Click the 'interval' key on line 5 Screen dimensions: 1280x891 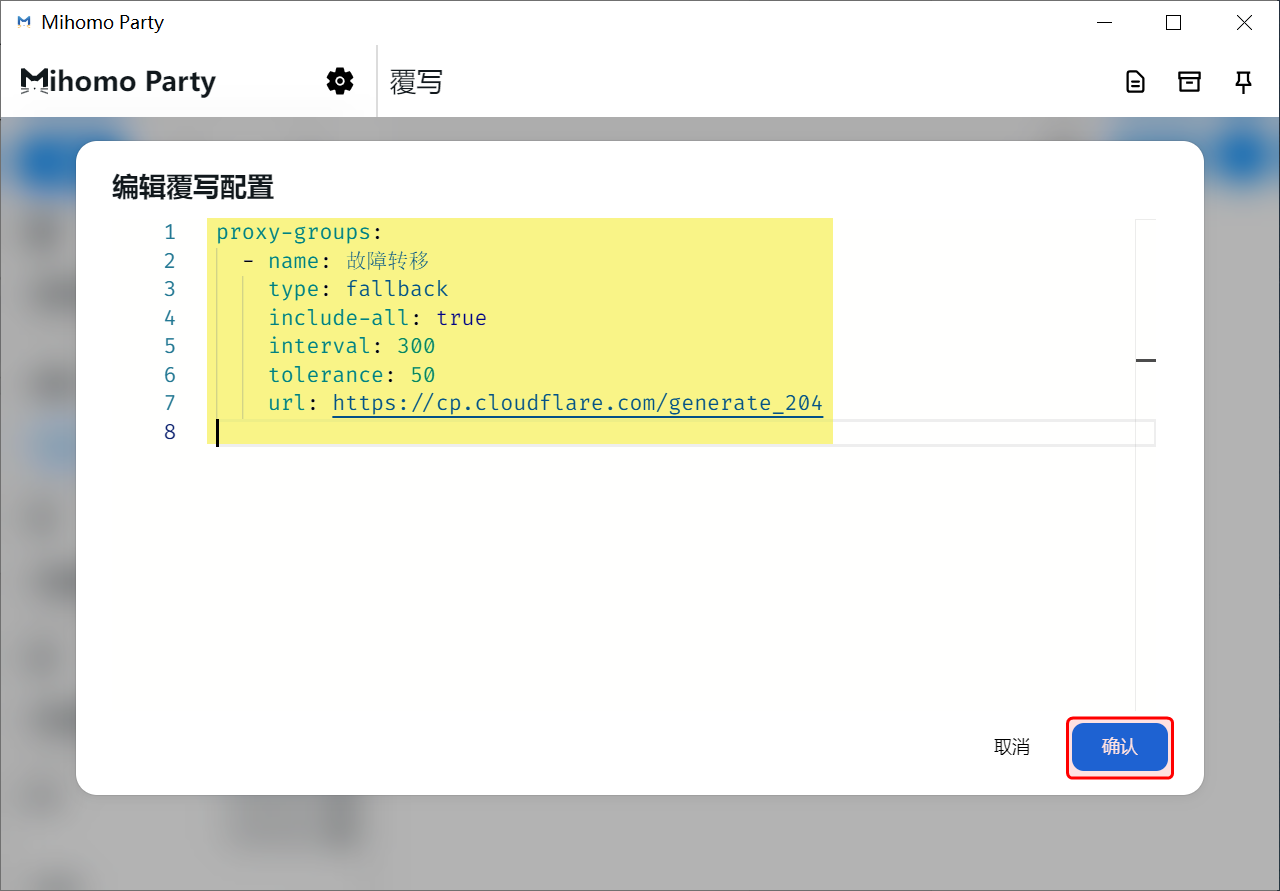(x=319, y=346)
